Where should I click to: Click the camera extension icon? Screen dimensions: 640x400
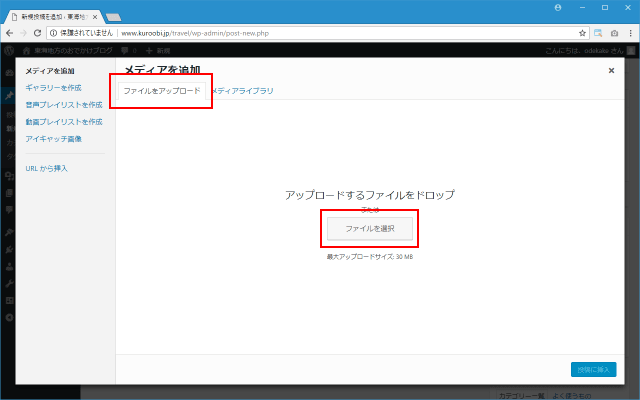pos(614,33)
